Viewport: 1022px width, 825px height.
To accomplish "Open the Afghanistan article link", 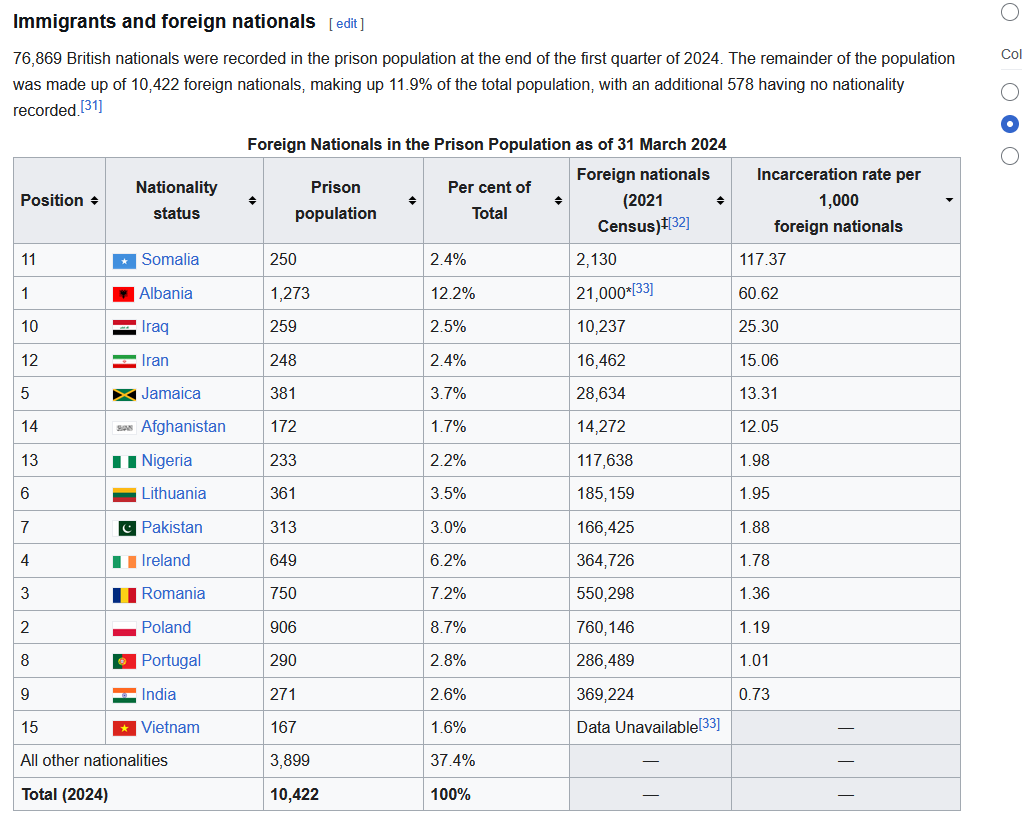I will click(183, 427).
